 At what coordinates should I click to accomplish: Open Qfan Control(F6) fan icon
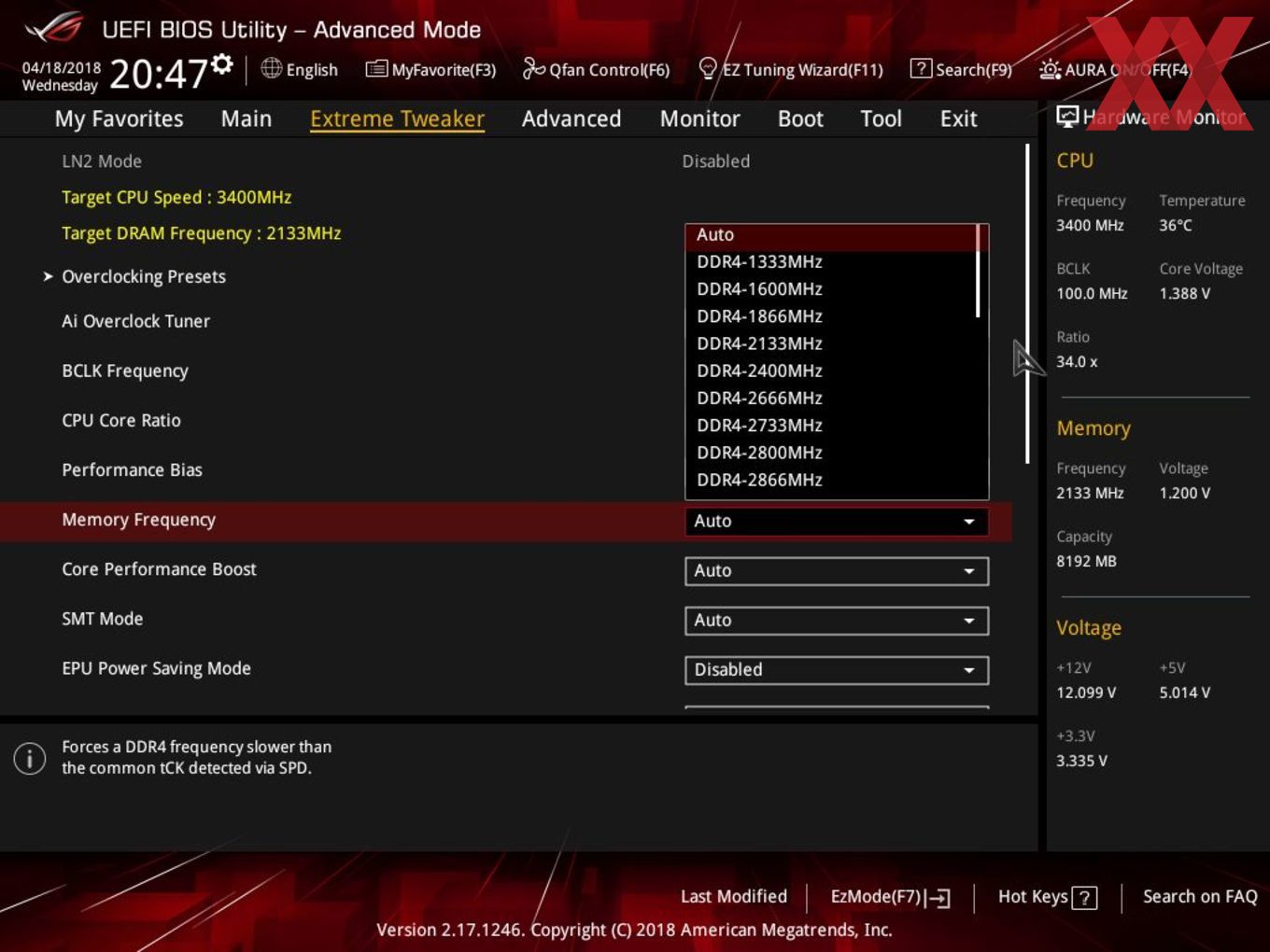(x=533, y=68)
